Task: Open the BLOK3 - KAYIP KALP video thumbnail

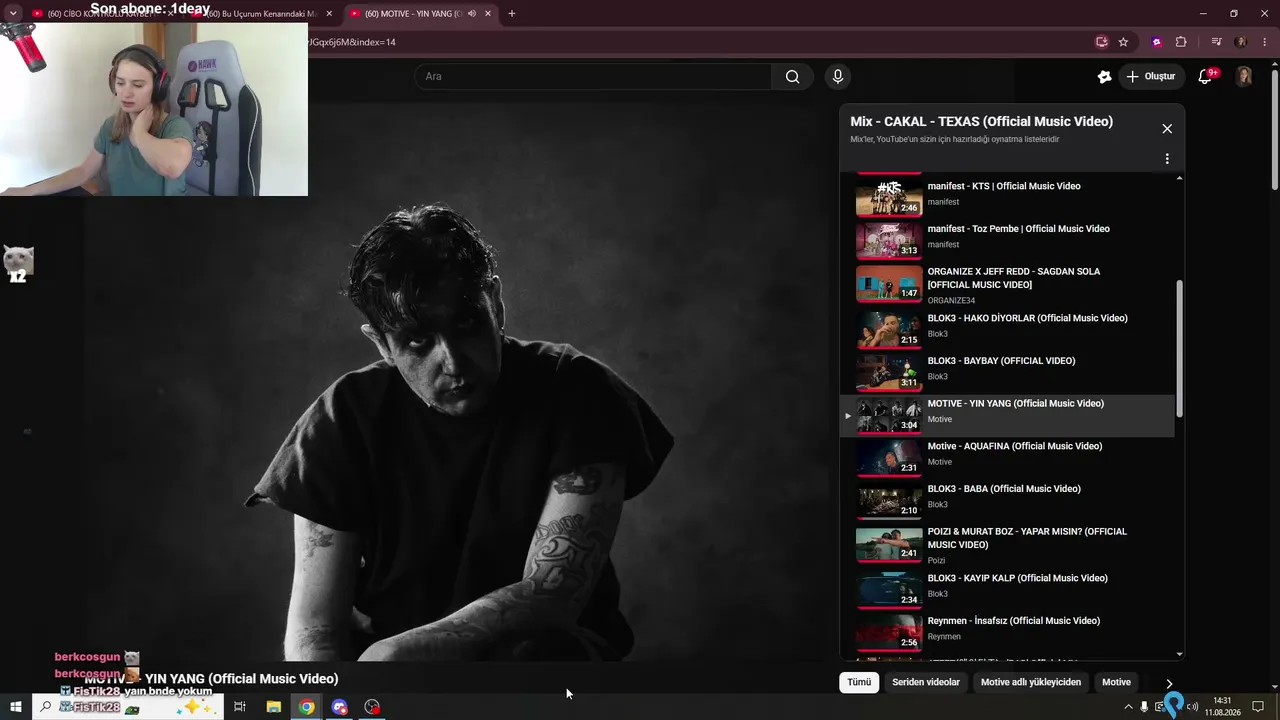Action: pos(889,591)
